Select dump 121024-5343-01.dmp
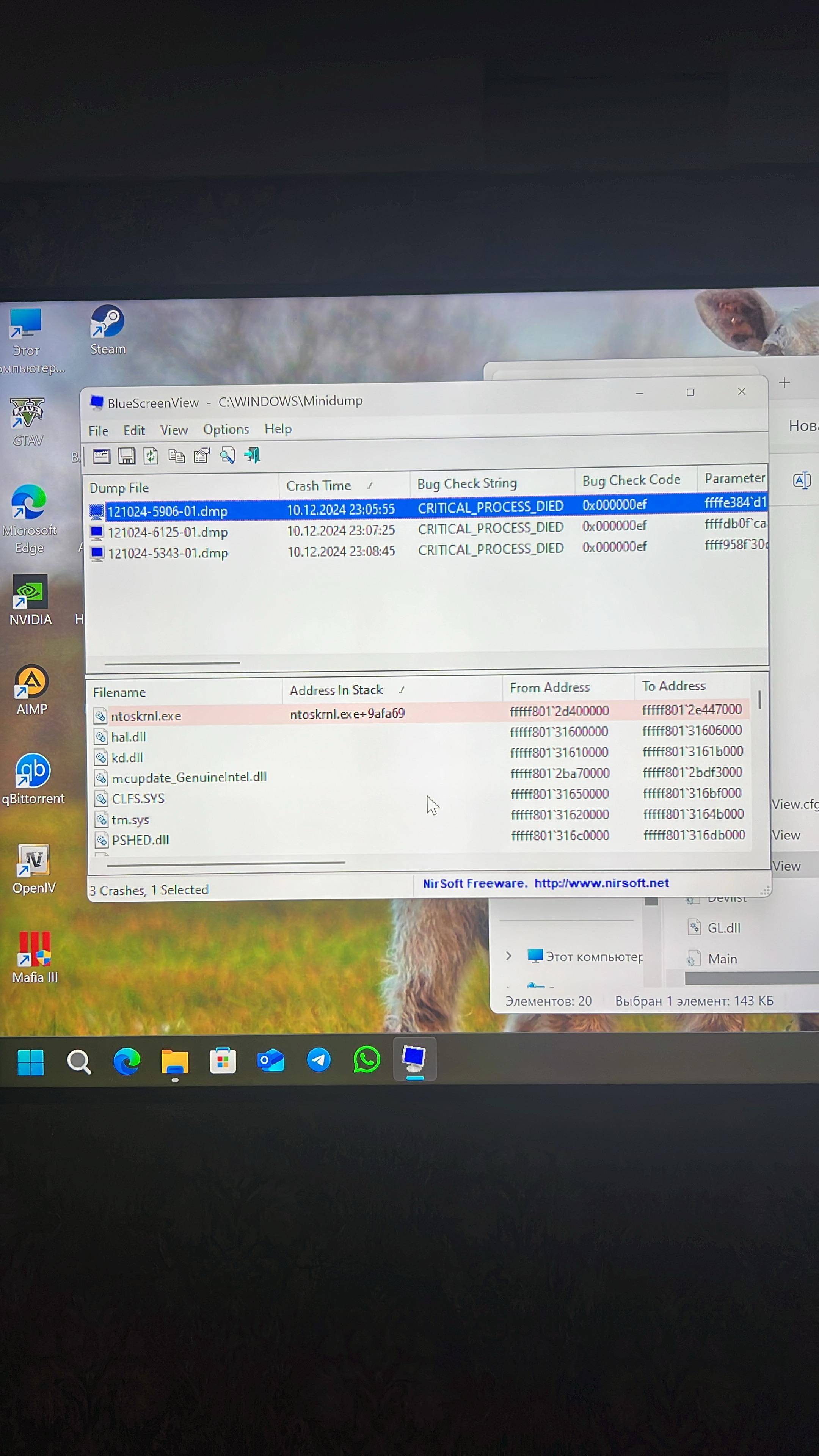Screen dimensions: 819x1456 [168, 553]
